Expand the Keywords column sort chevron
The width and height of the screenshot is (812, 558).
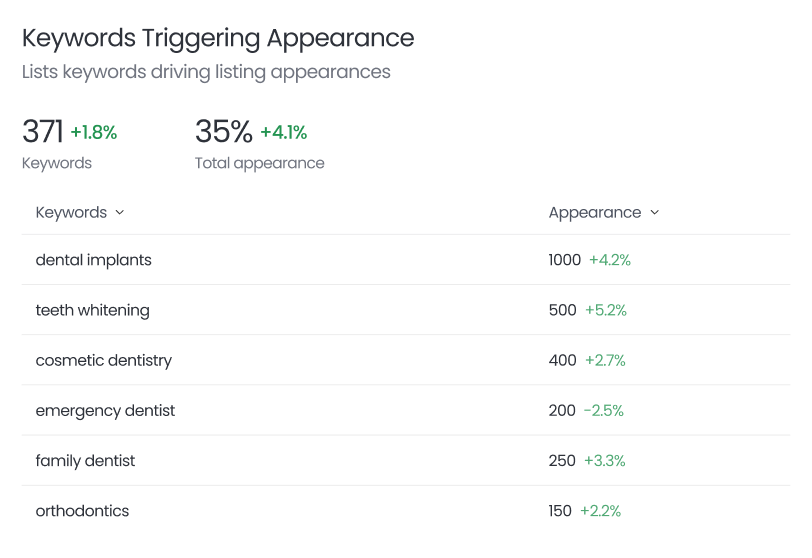[120, 212]
